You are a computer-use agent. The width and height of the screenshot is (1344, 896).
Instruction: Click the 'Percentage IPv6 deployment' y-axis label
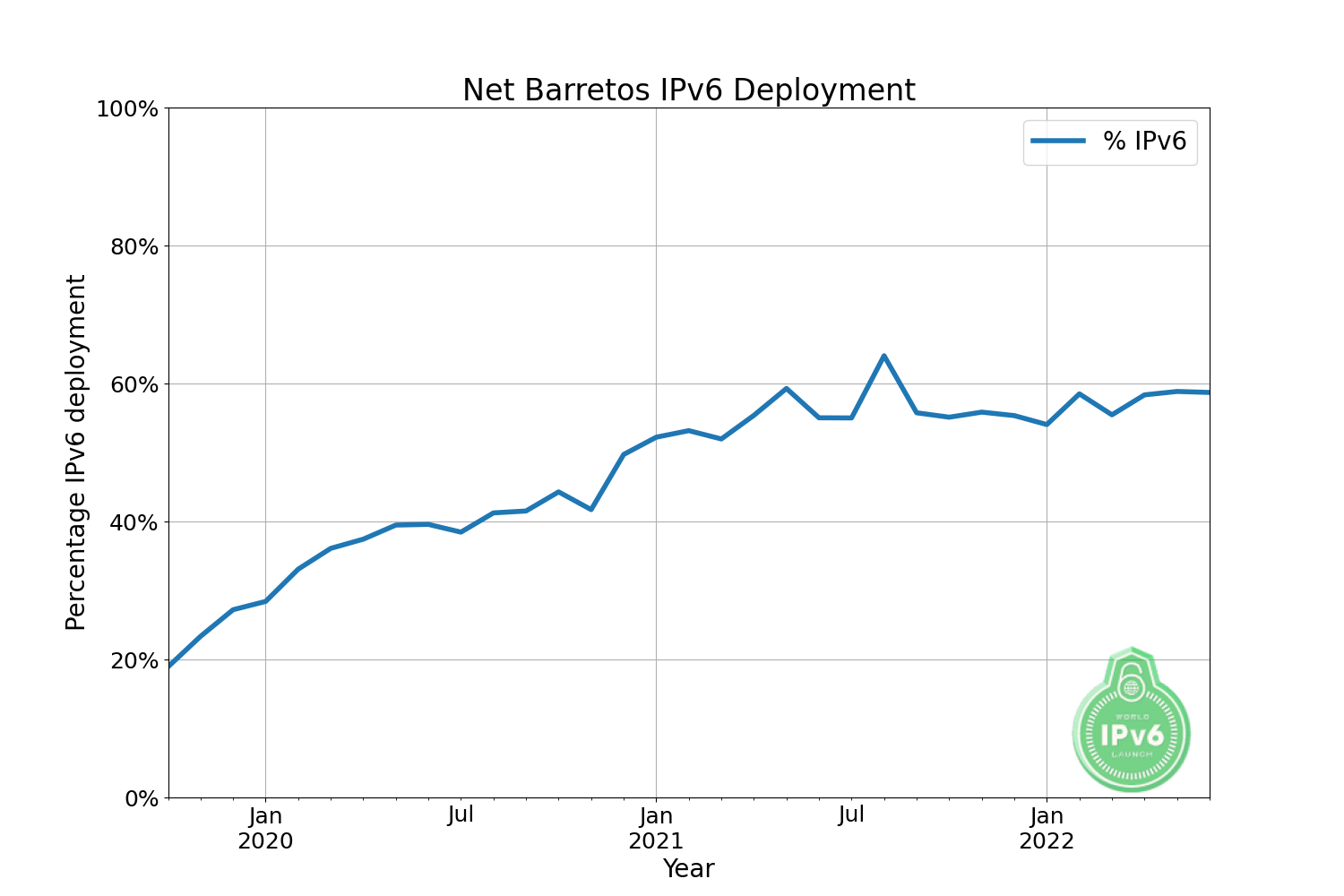[77, 452]
